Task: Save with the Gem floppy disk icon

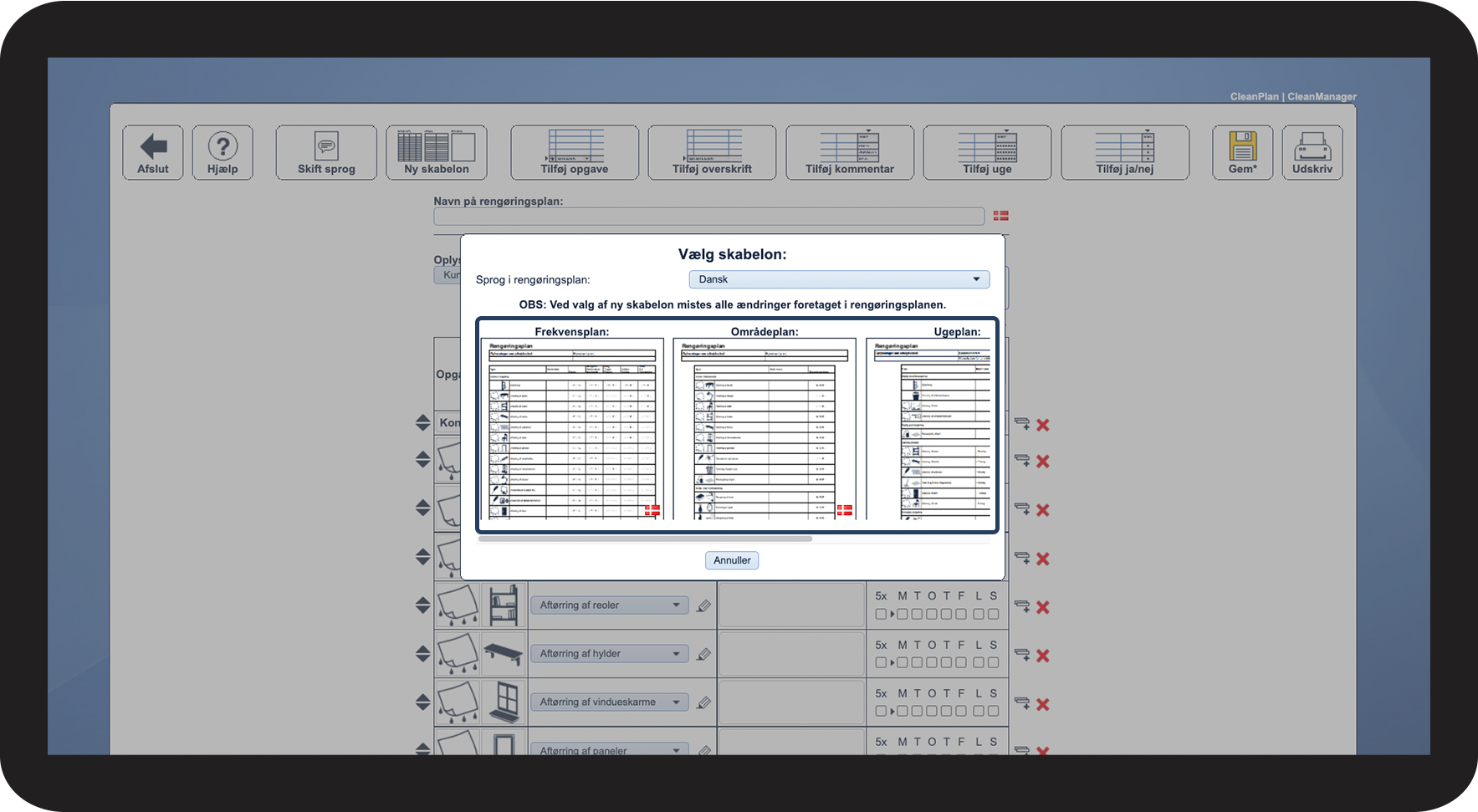Action: pos(1242,146)
